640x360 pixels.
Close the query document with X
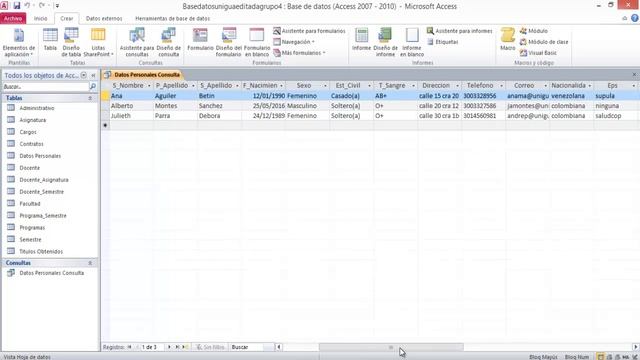point(634,75)
